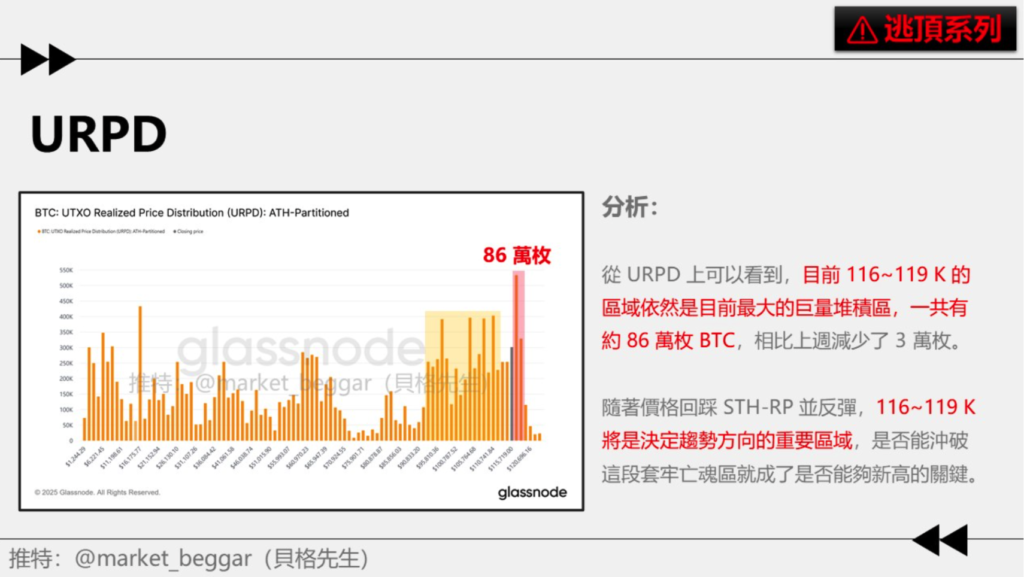Click the glassnode logo in the chart footer
This screenshot has height=577, width=1024.
point(532,491)
